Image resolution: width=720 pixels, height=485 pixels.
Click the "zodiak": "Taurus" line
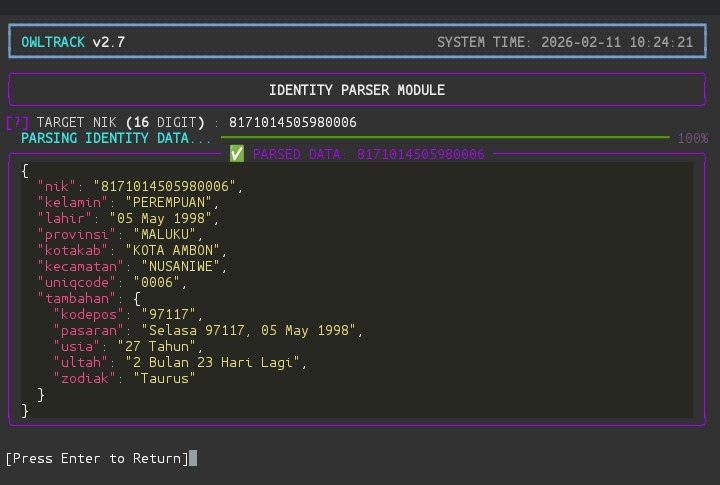124,379
